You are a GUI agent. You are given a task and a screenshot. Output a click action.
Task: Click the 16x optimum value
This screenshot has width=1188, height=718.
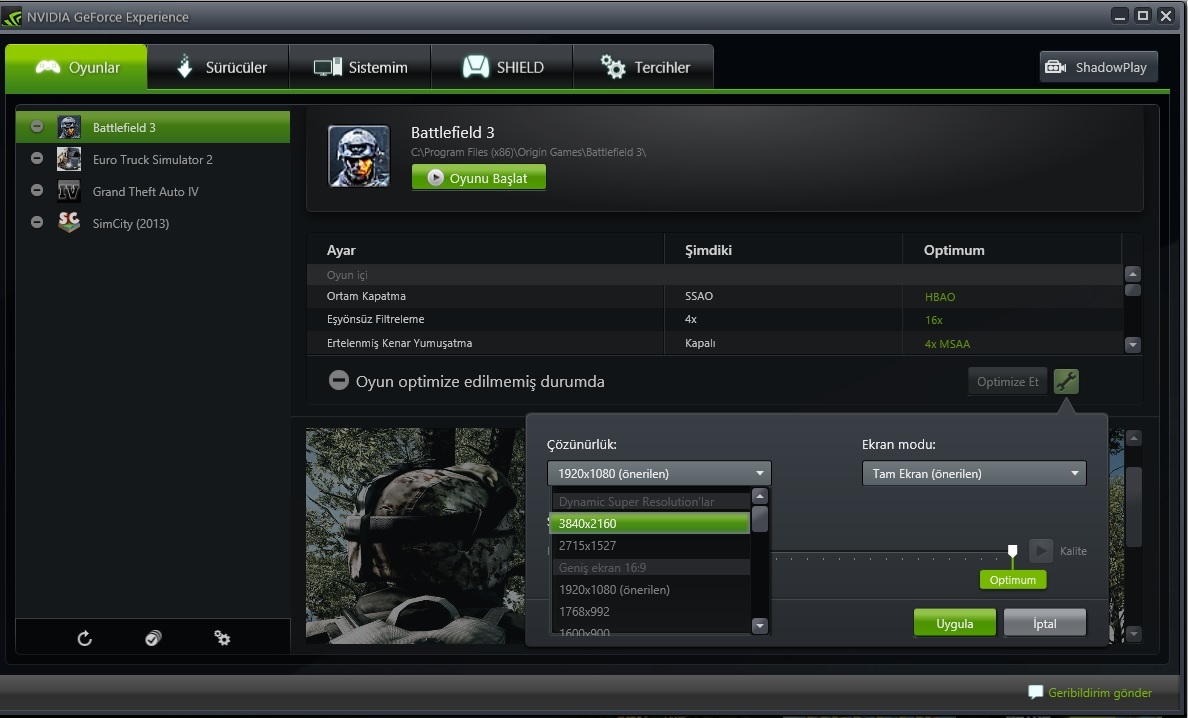933,320
